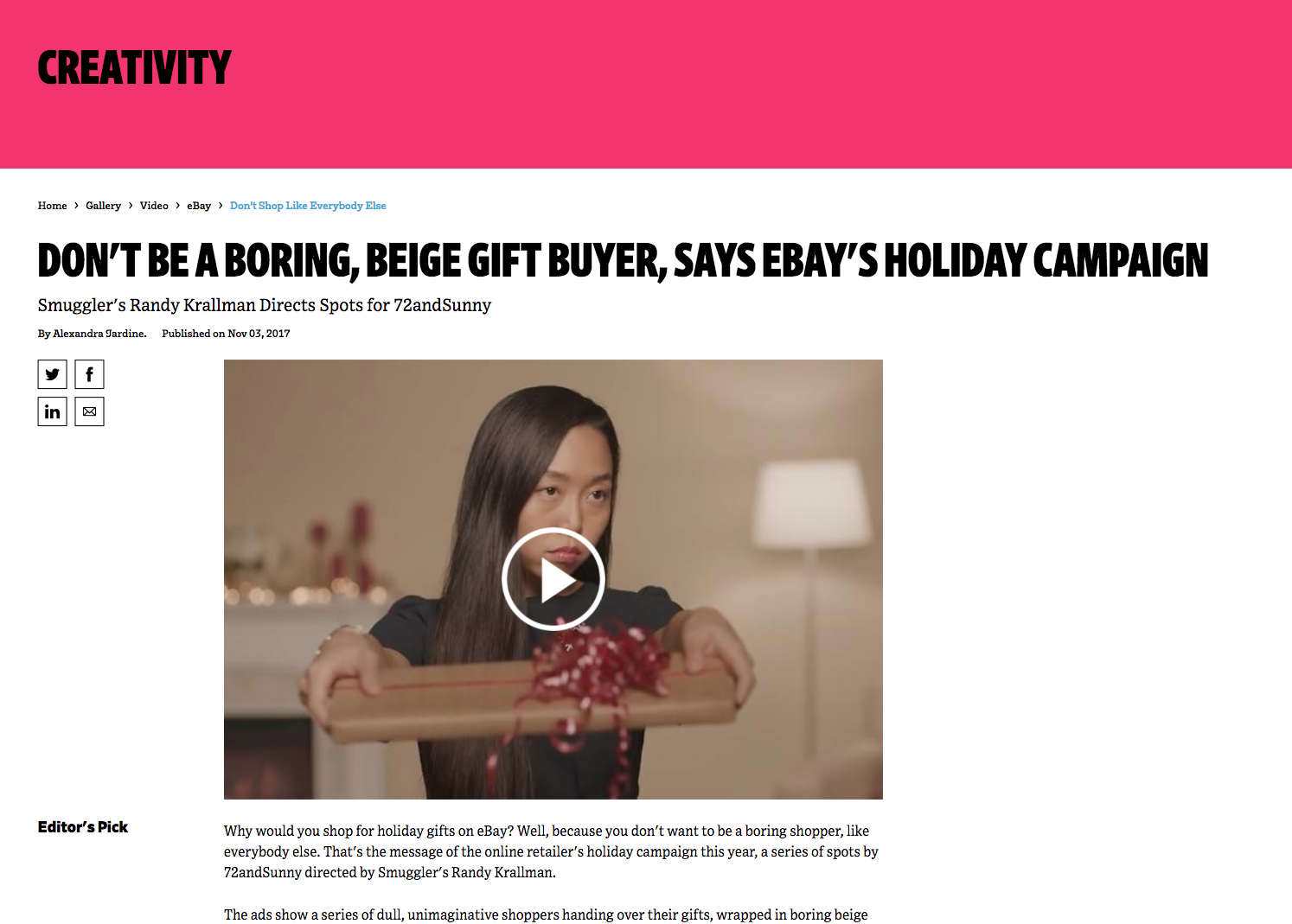Click the Smuggler's Randy Krallman subtitle
Screen dimensions: 1292x924
pos(265,305)
